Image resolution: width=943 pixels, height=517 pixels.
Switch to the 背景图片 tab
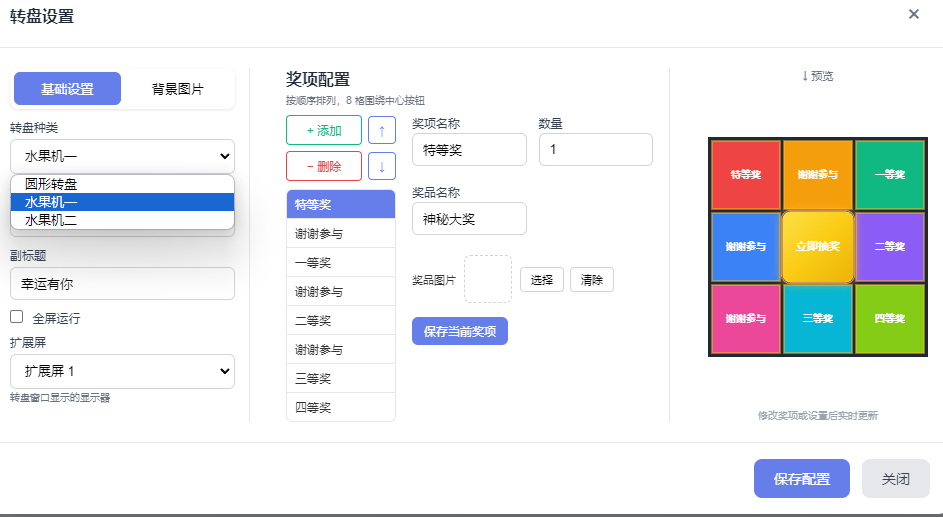177,89
